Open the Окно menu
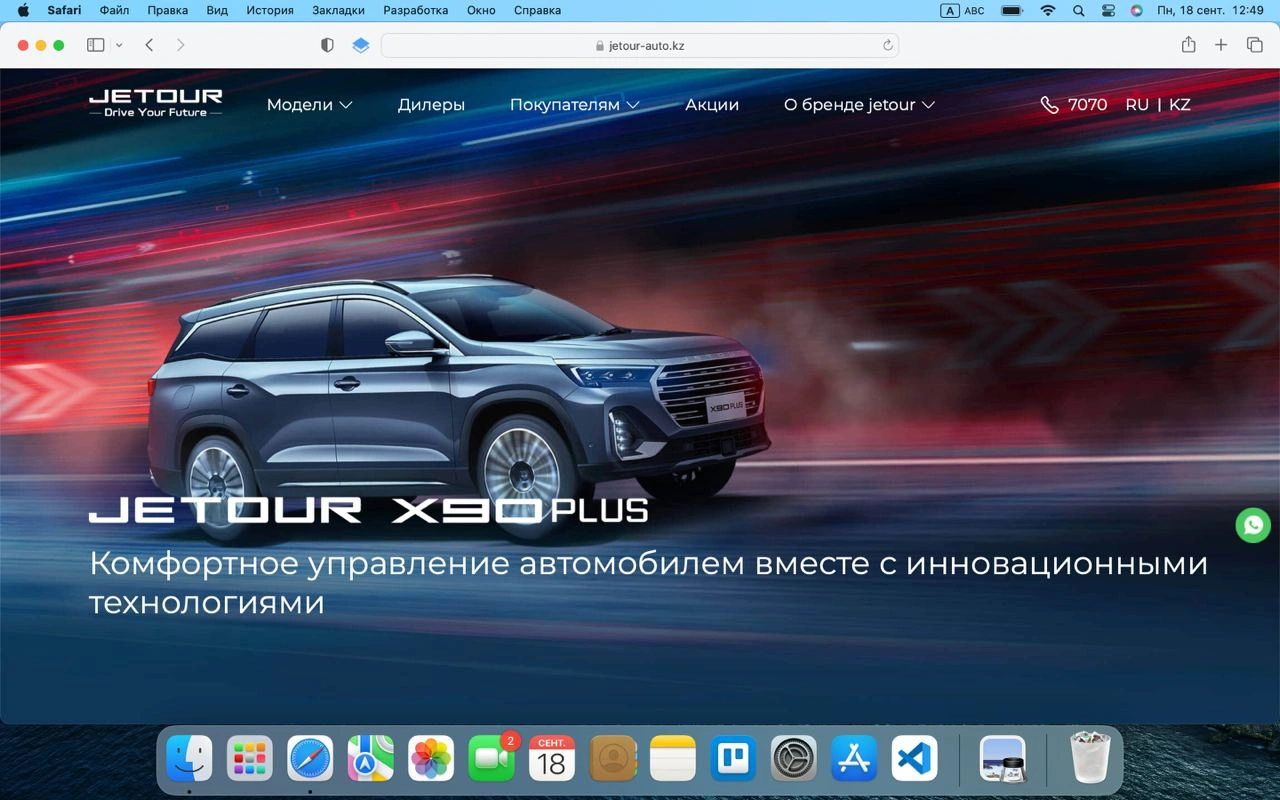1280x800 pixels. pos(481,11)
